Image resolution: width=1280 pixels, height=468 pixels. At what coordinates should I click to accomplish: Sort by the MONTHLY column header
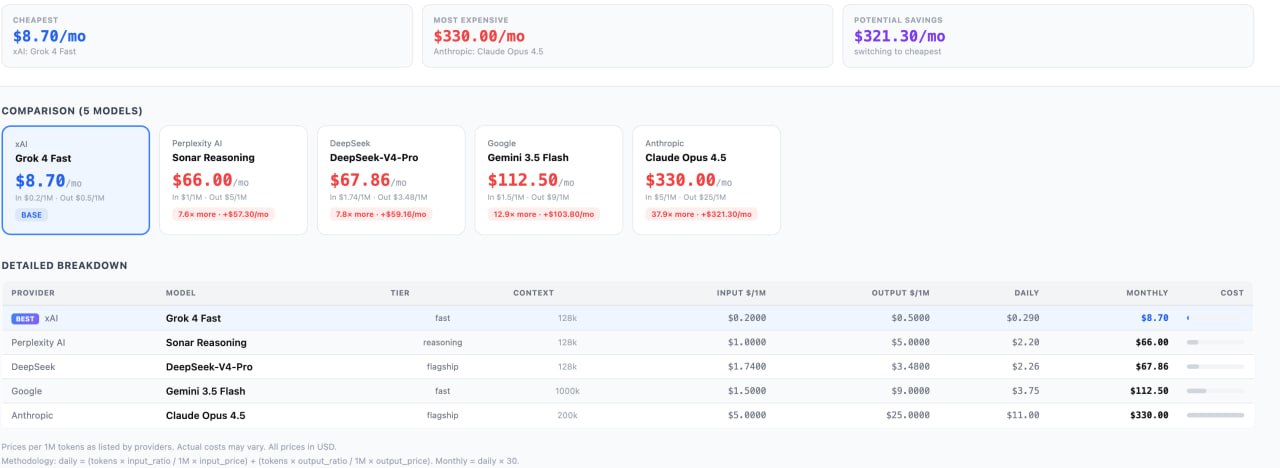(1147, 293)
